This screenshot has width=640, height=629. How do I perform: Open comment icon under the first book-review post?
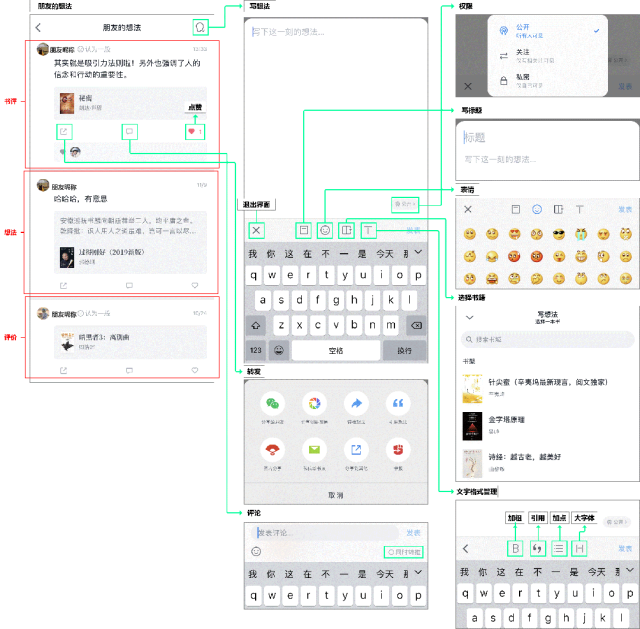pos(129,132)
